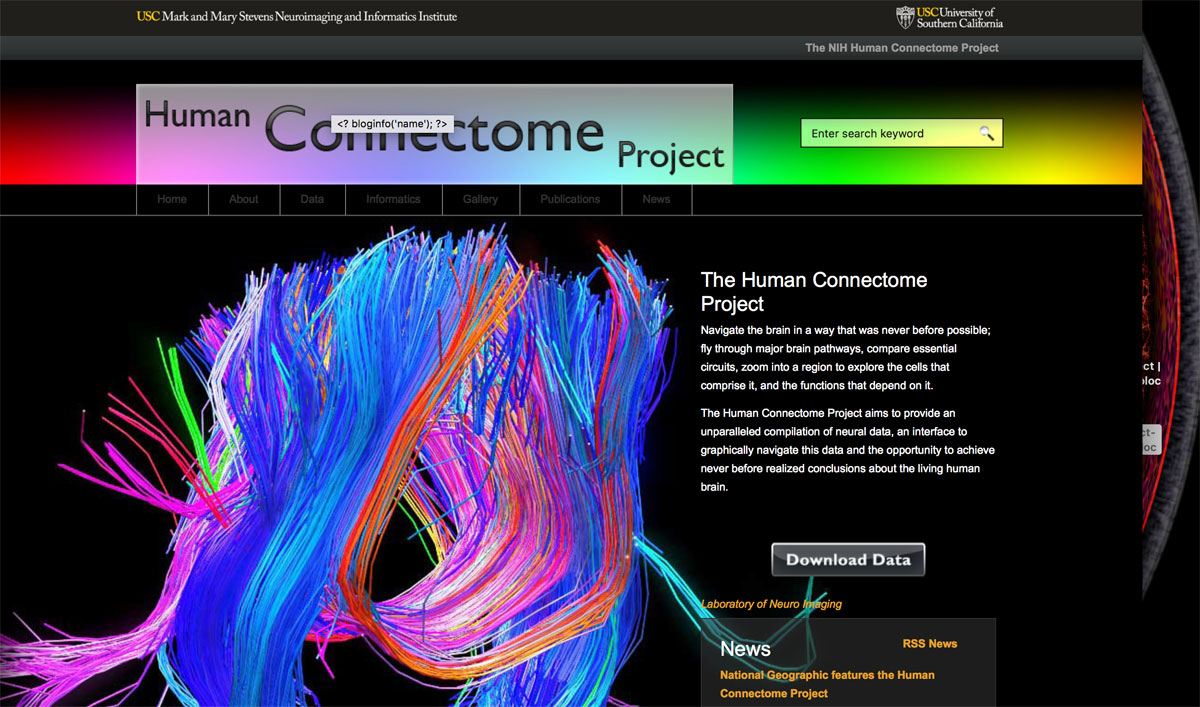The image size is (1200, 707).
Task: Click the Download Data button
Action: click(848, 560)
